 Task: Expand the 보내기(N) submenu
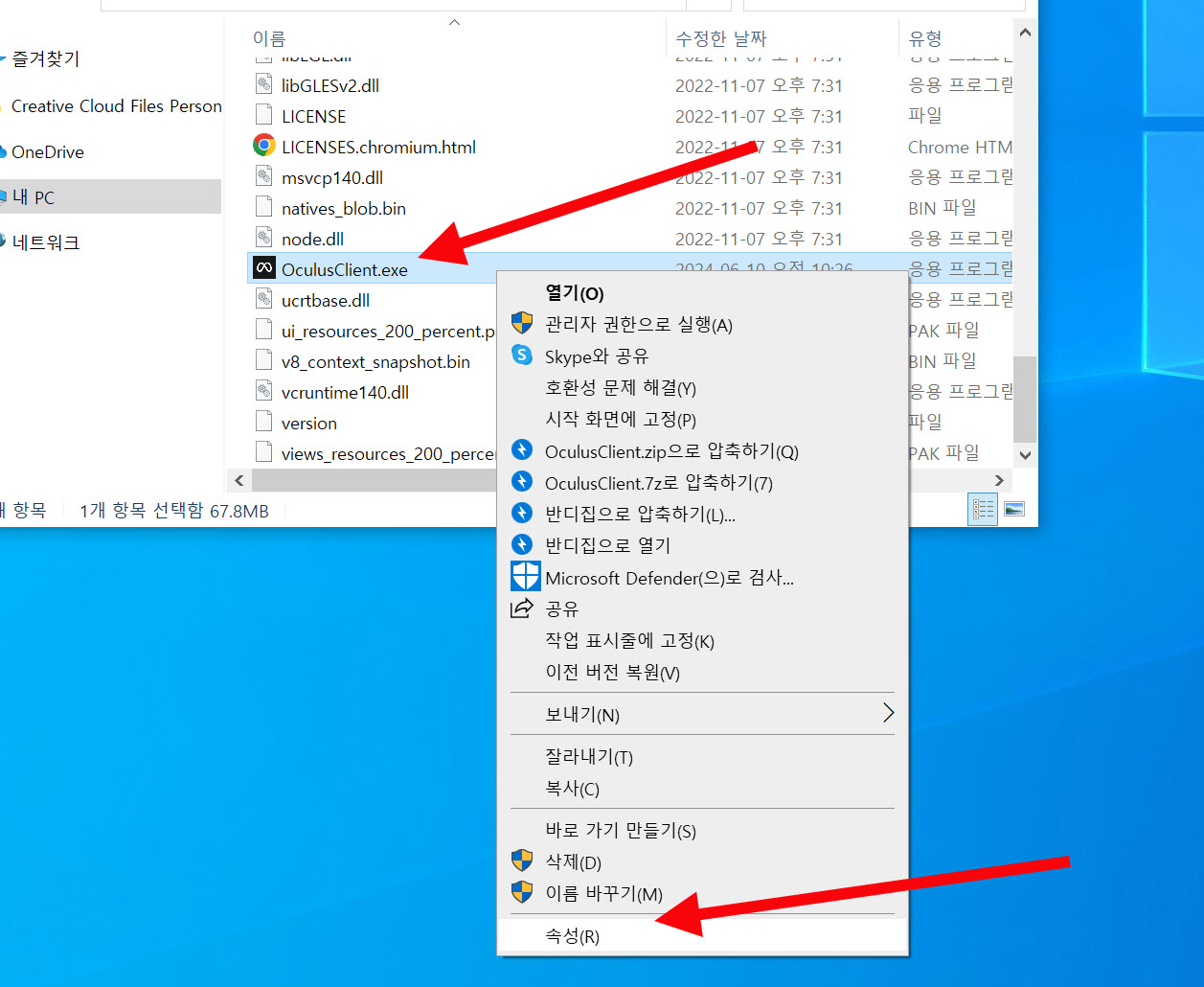702,715
